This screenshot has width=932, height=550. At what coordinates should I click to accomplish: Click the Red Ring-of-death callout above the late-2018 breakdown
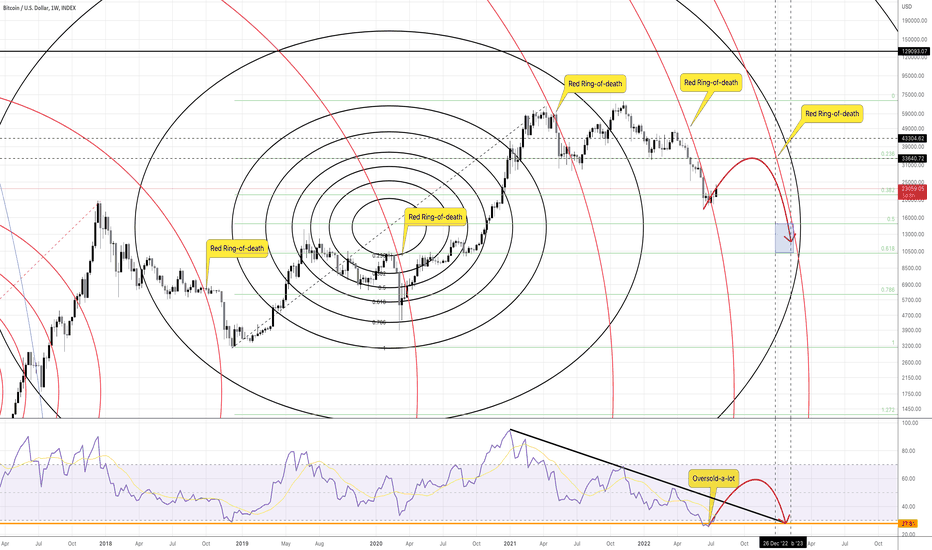coord(237,248)
